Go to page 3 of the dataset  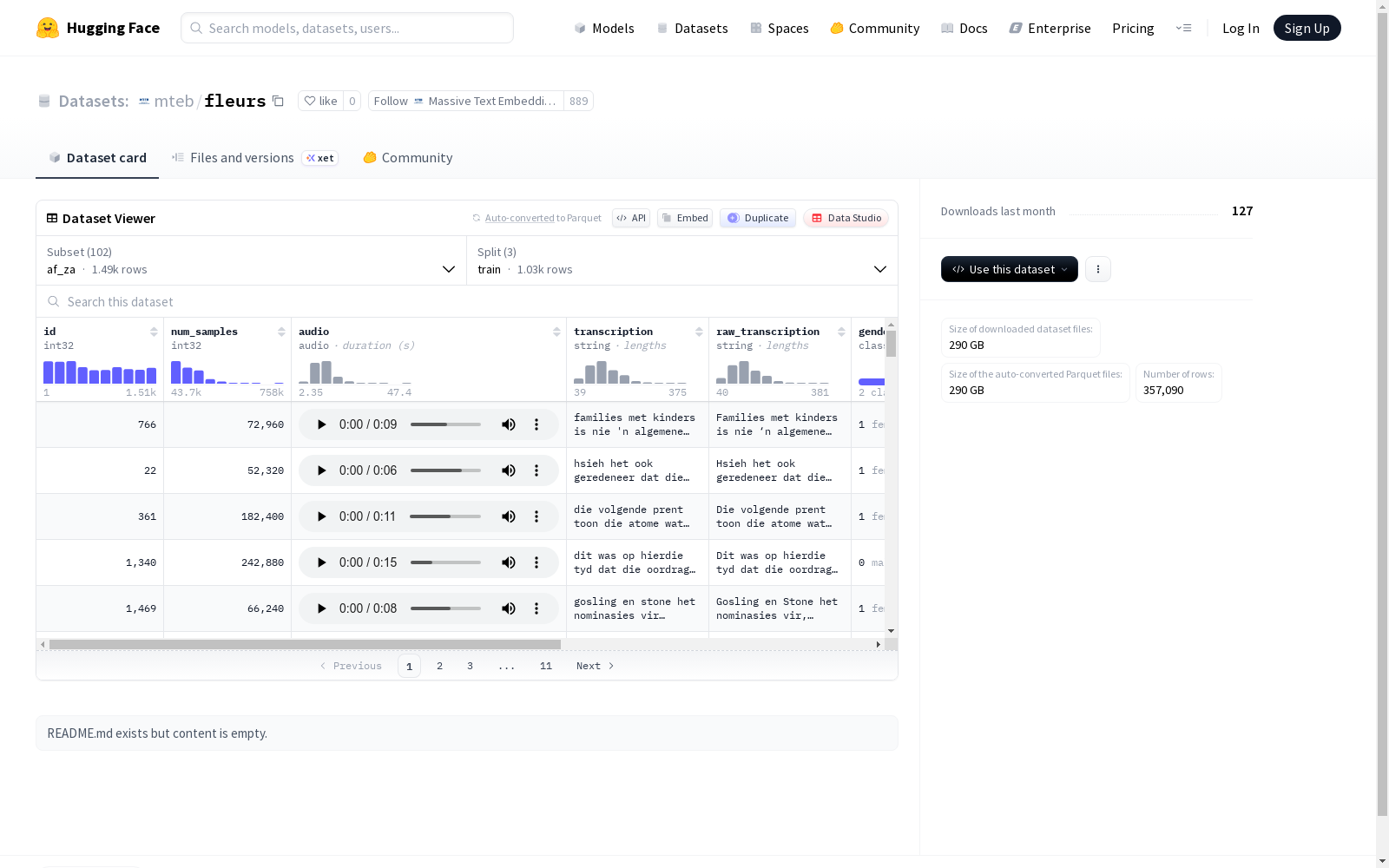[x=471, y=666]
